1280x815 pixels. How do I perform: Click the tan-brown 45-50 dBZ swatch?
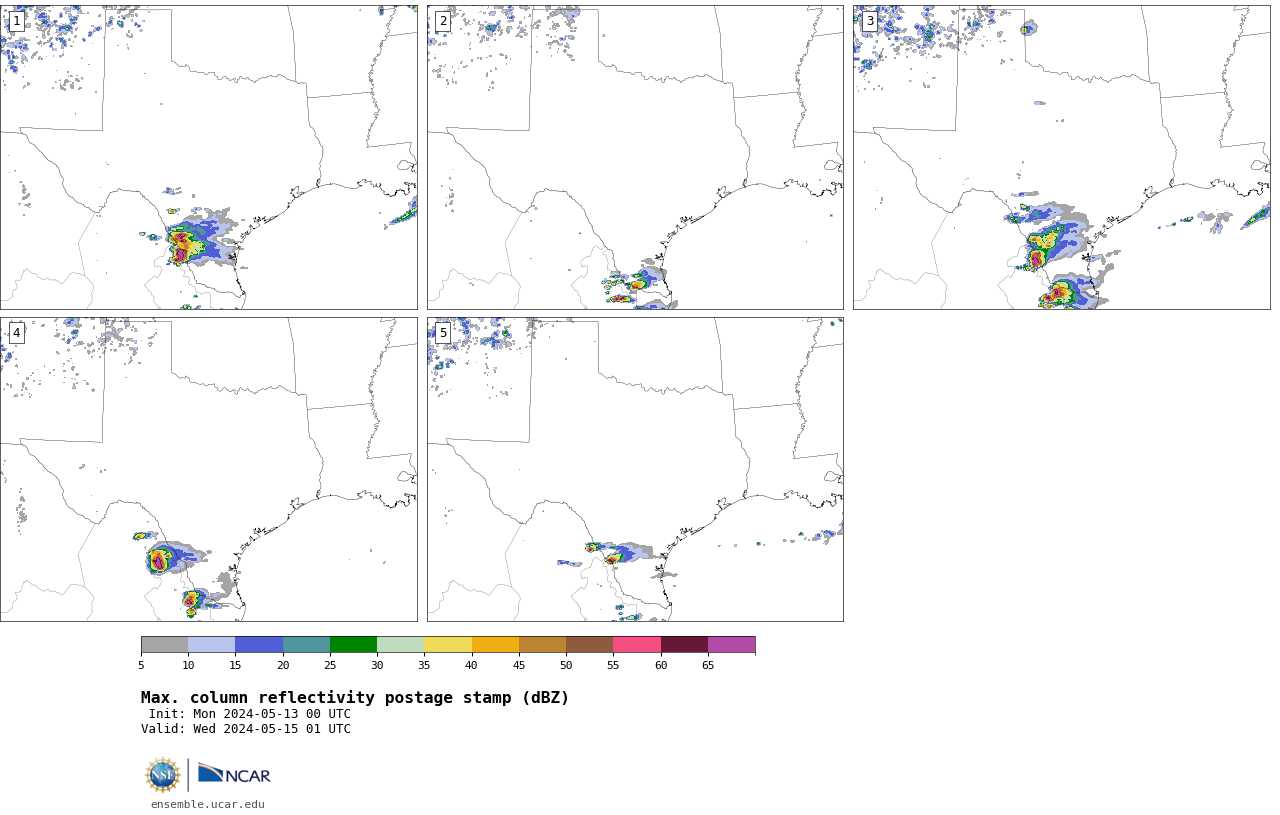tap(542, 644)
